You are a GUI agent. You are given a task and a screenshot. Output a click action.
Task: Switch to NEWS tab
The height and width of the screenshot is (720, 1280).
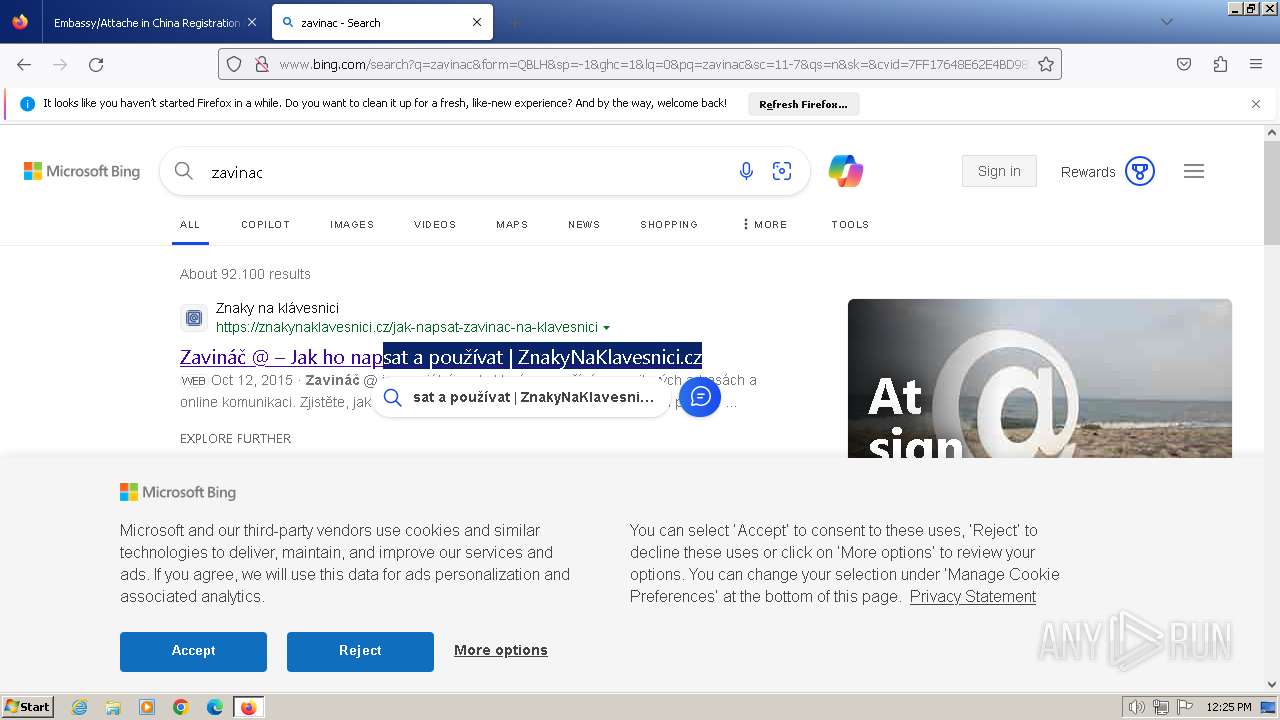(584, 224)
